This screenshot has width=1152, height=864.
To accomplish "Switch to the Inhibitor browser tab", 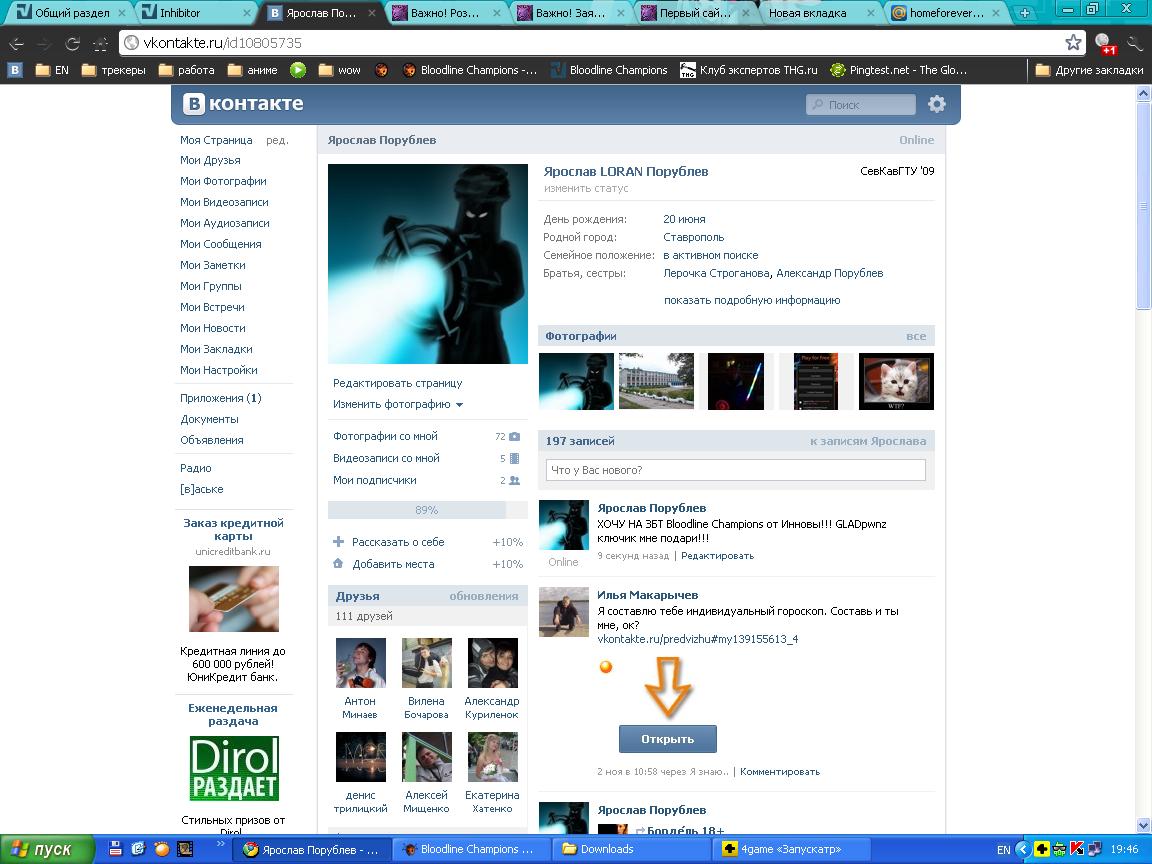I will point(197,13).
